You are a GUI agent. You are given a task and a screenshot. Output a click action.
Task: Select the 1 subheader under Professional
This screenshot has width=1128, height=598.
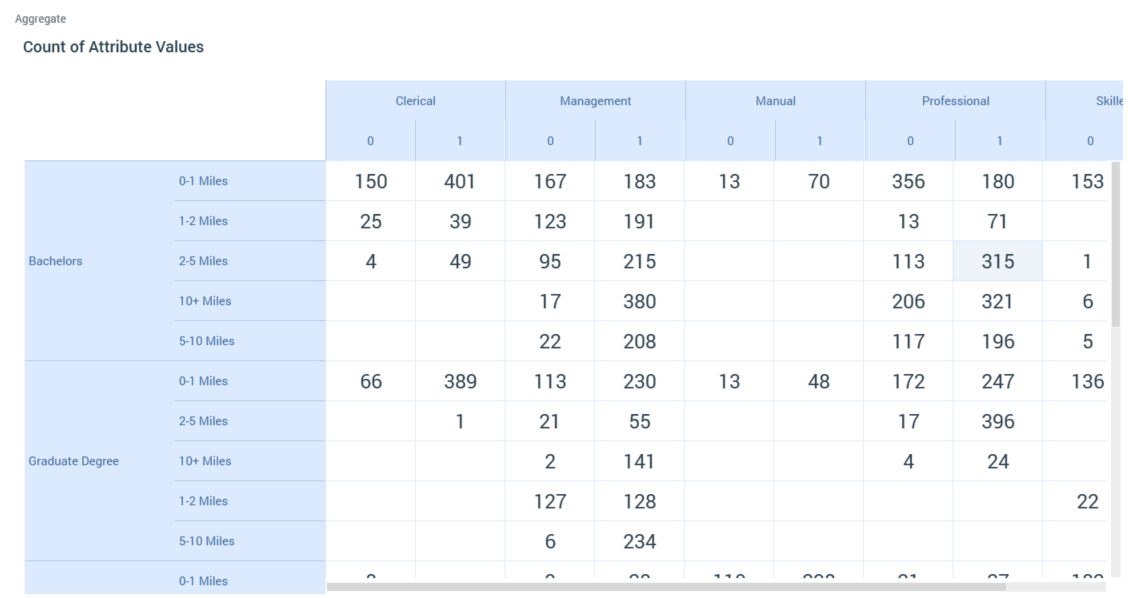click(999, 141)
